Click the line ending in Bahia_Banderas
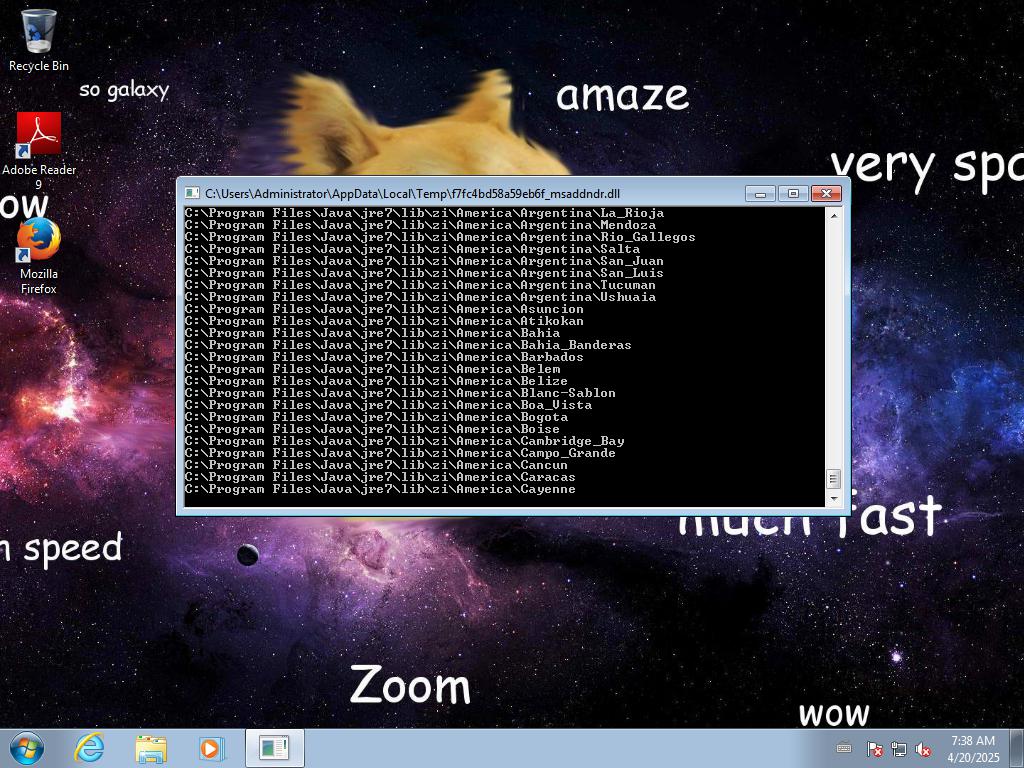 click(408, 345)
